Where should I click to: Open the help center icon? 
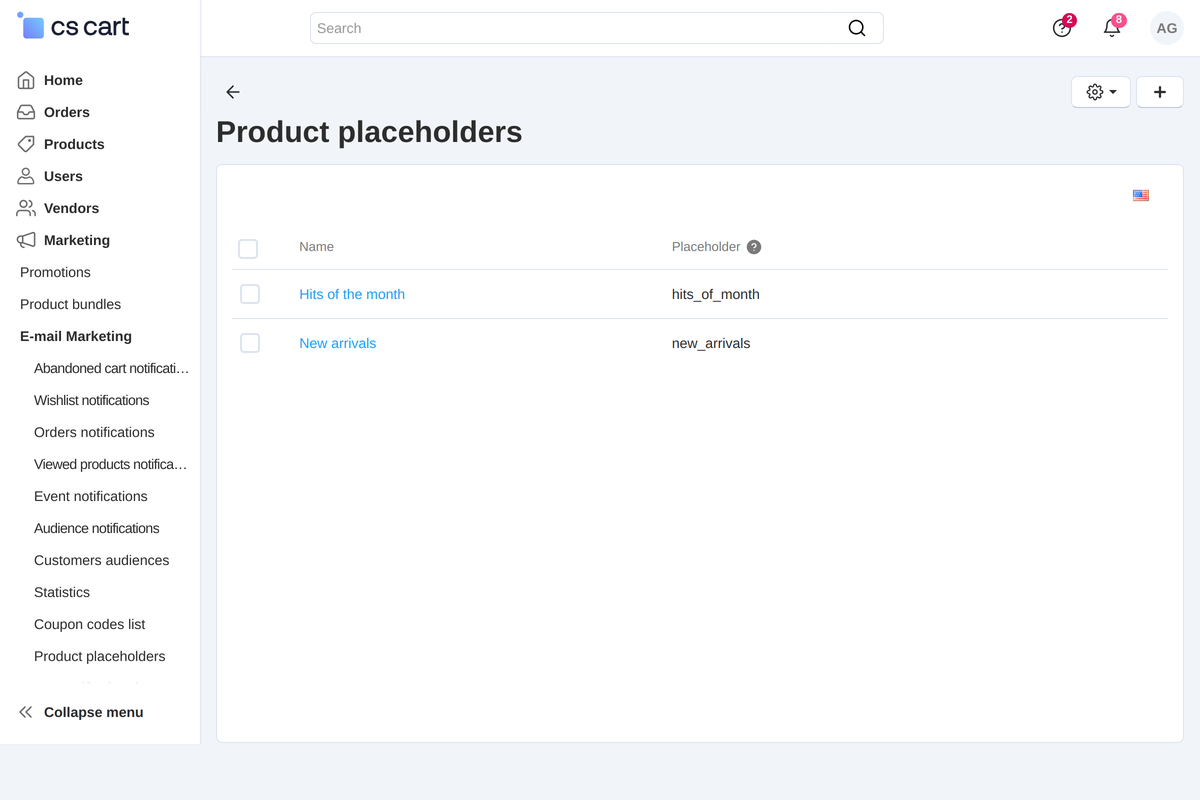tap(1062, 28)
